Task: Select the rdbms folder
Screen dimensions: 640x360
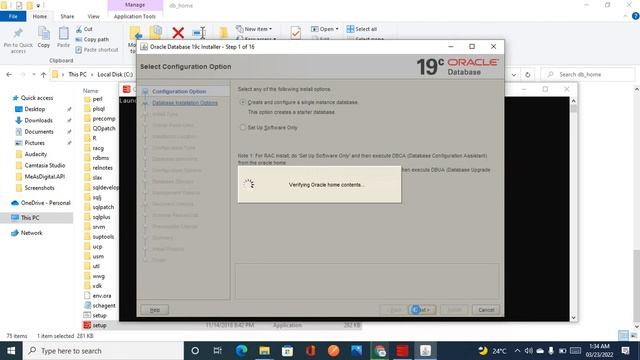Action: (100, 158)
